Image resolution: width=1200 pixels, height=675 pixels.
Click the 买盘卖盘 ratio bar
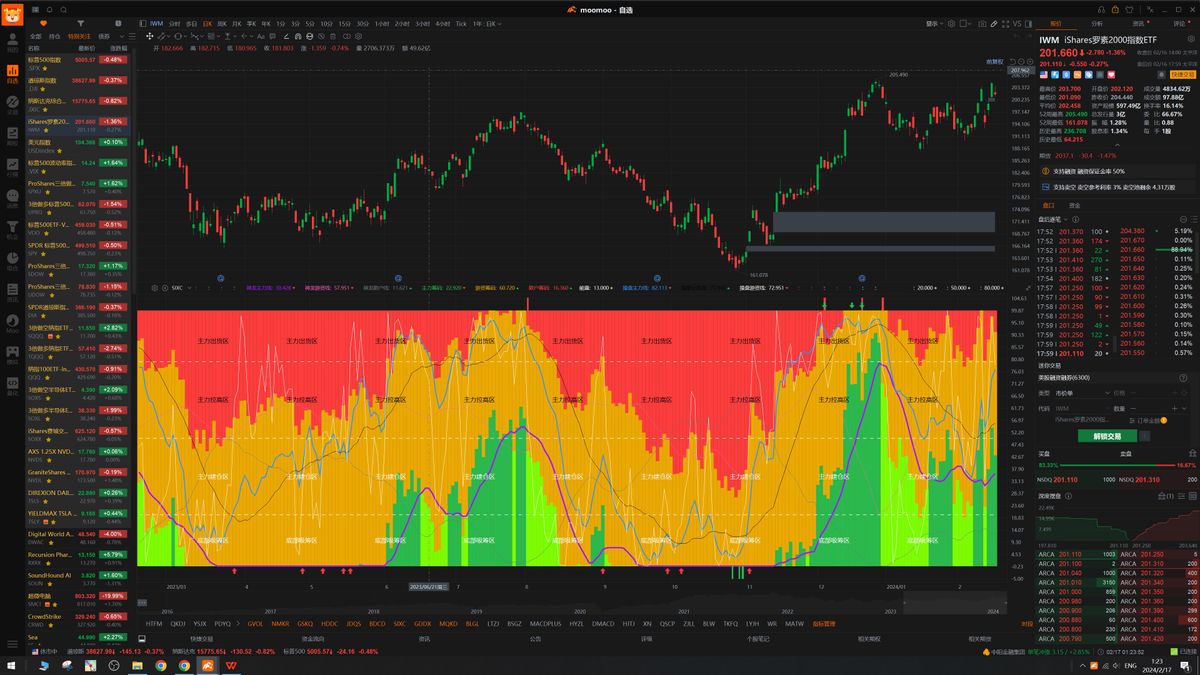(1116, 465)
